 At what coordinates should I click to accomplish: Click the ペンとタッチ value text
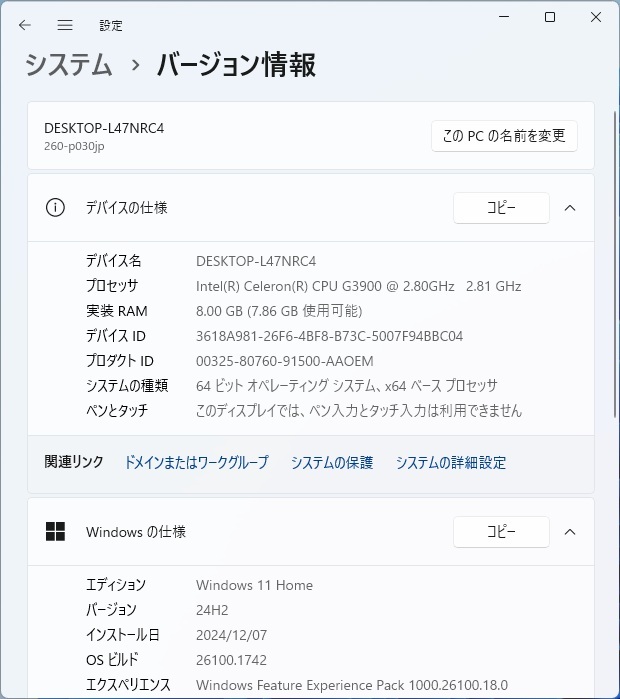(359, 411)
